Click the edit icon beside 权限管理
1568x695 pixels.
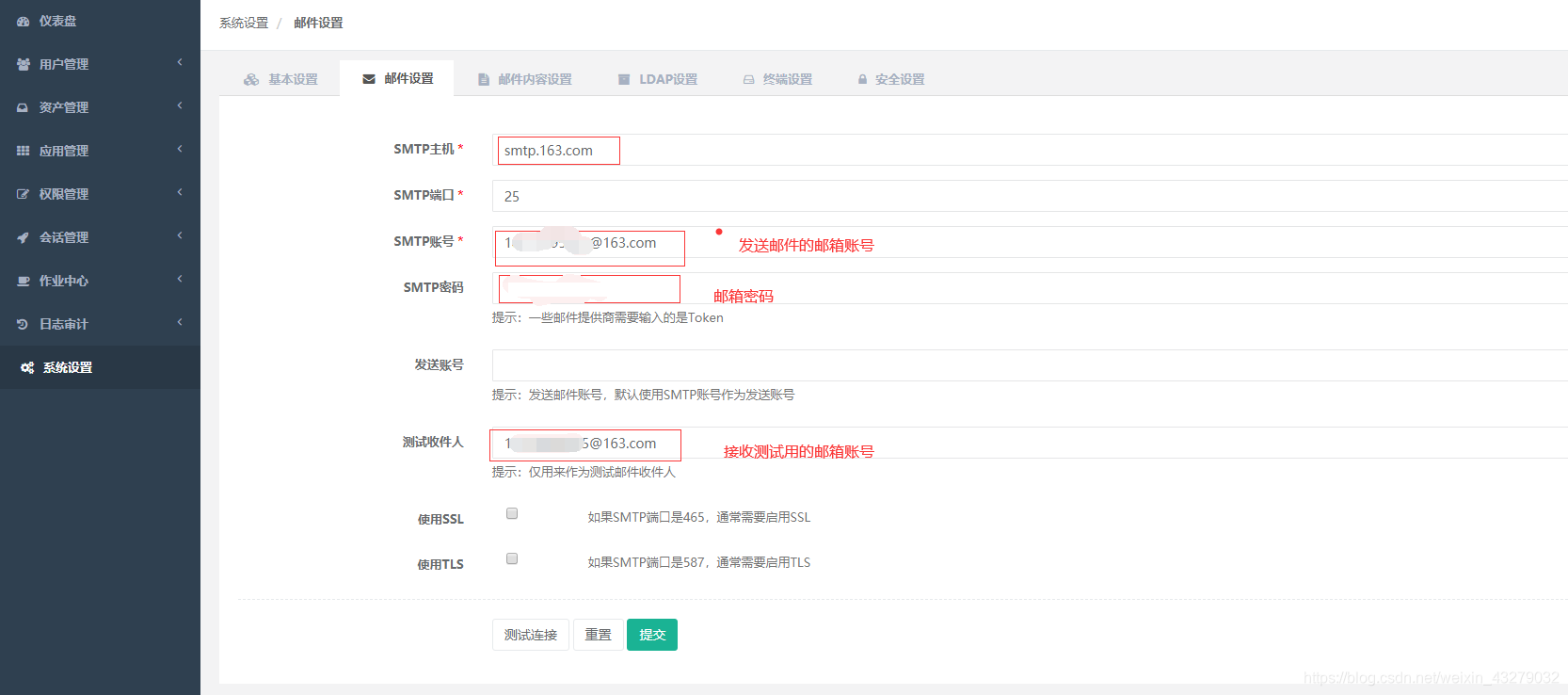tap(23, 195)
